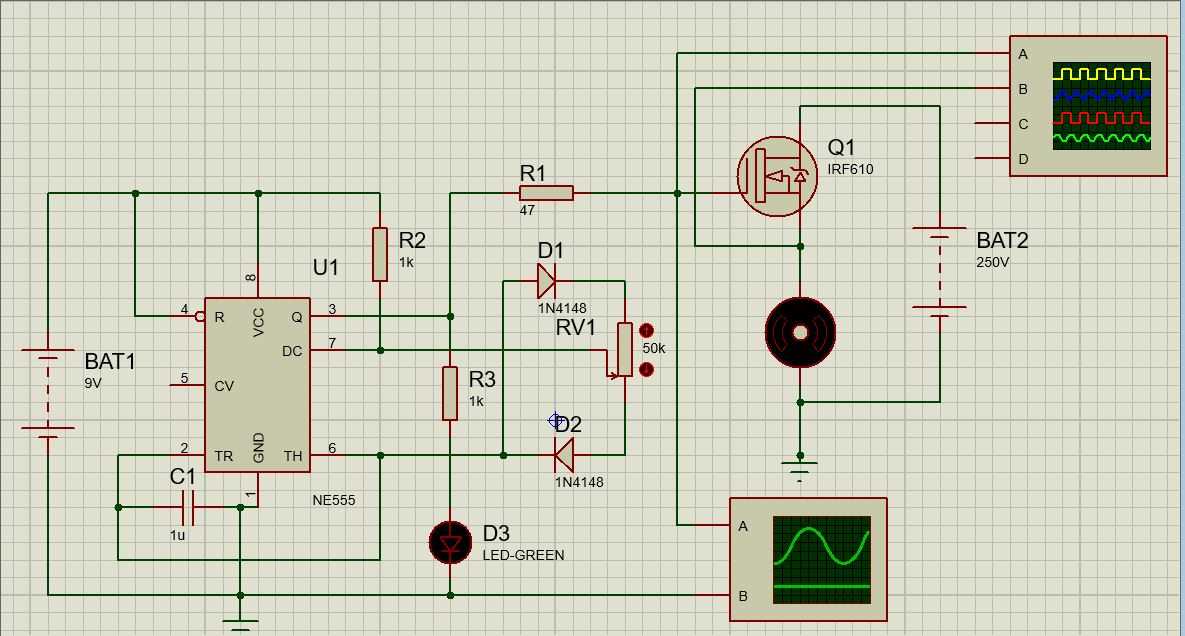Select the green LED D3
The image size is (1185, 636).
tap(450, 541)
